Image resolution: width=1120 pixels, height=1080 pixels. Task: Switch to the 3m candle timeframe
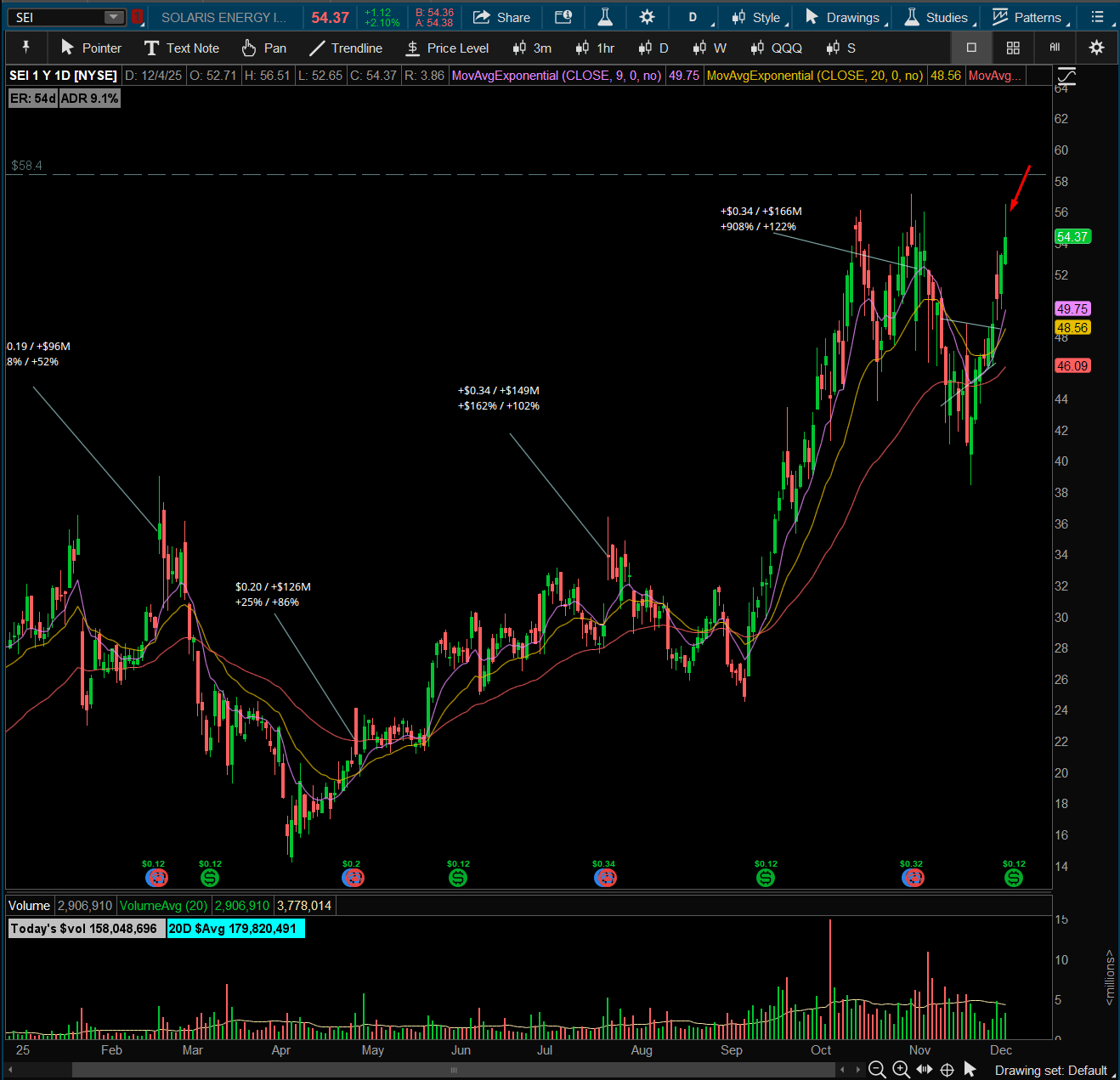532,48
